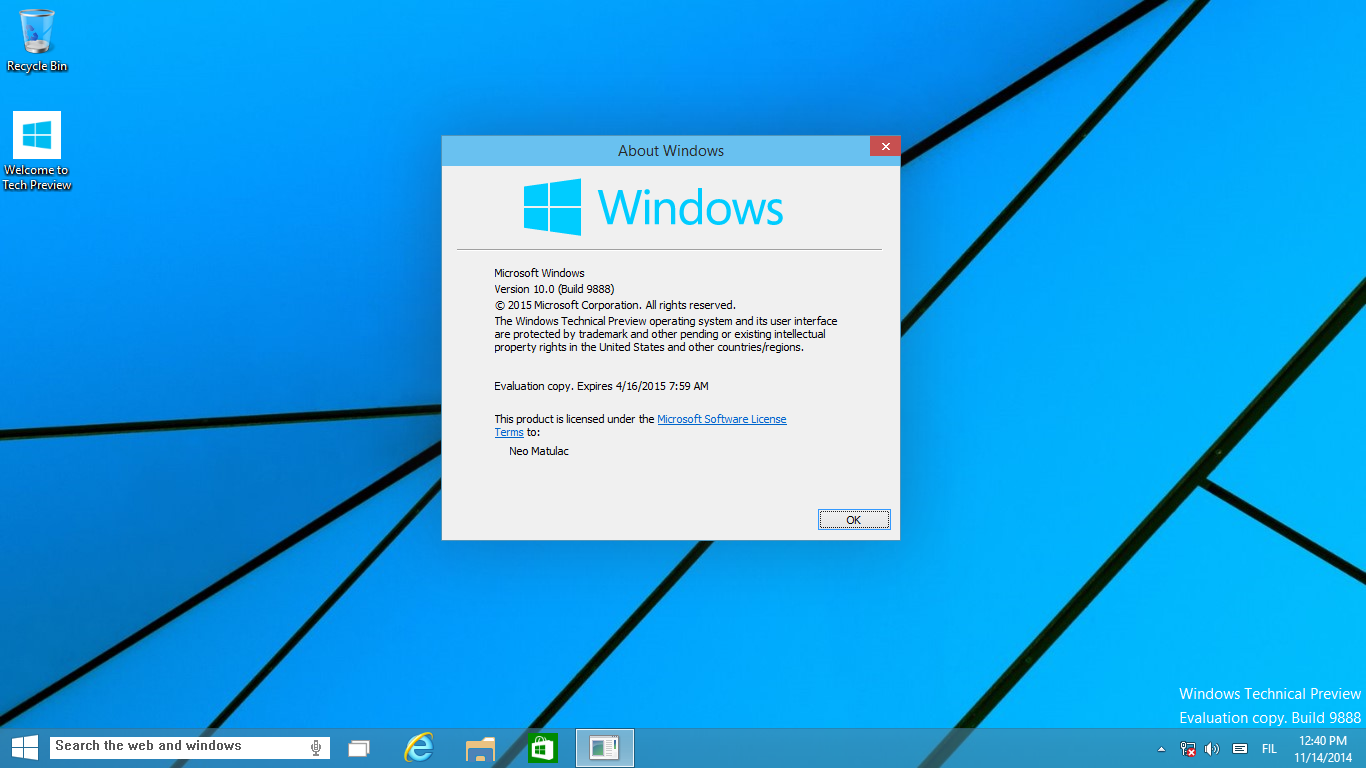Launch the Windows Store from the taskbar
Viewport: 1366px width, 768px height.
tap(542, 747)
